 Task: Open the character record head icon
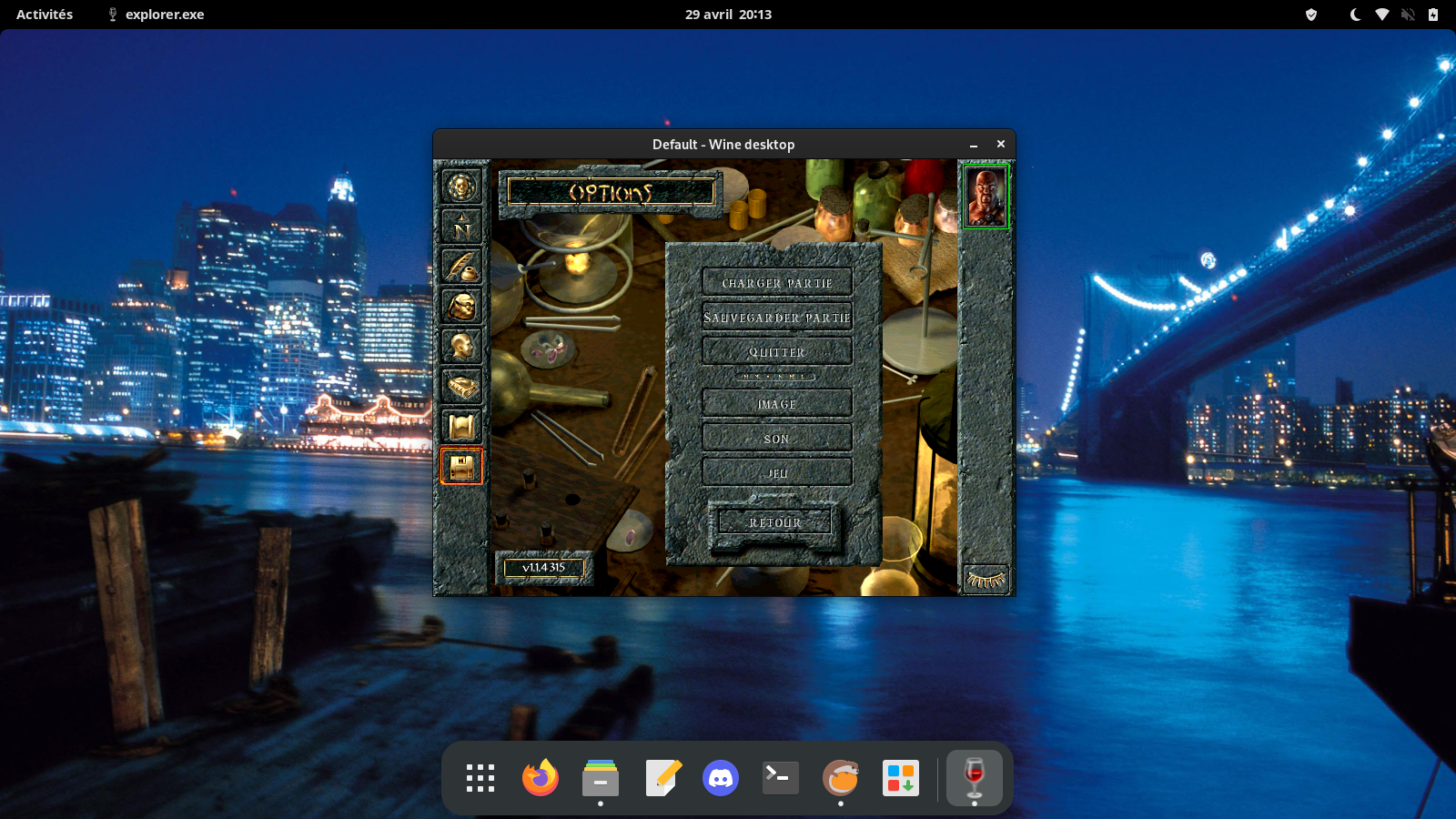click(x=461, y=347)
